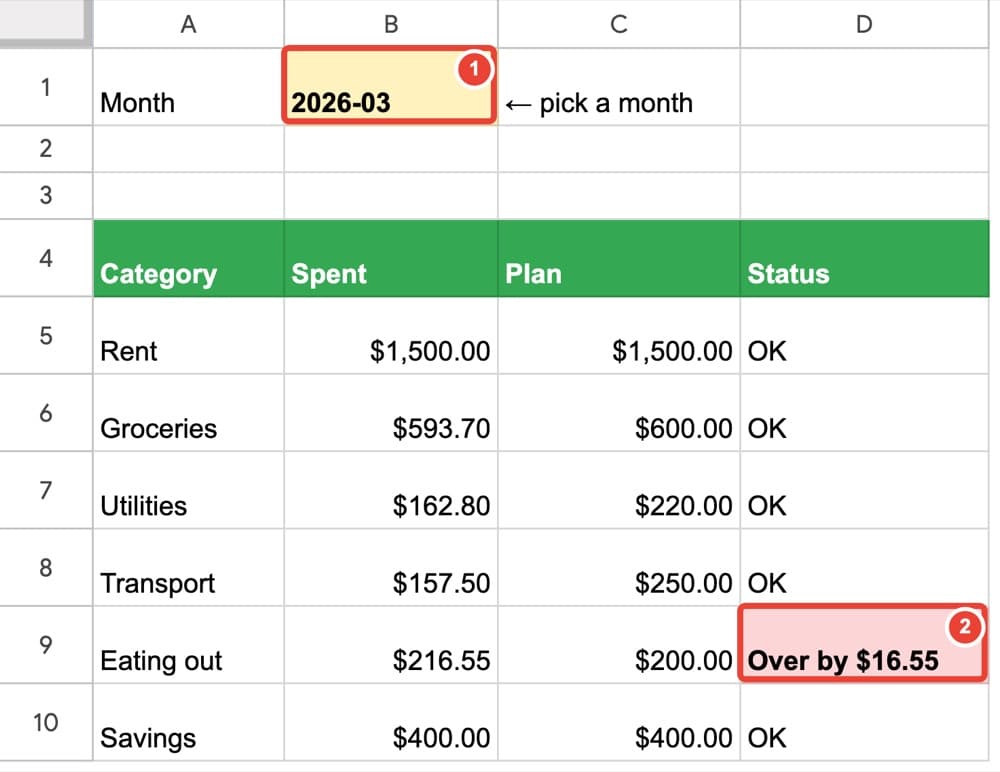Click the $162.80 spent cell
1000x772 pixels.
[x=391, y=490]
